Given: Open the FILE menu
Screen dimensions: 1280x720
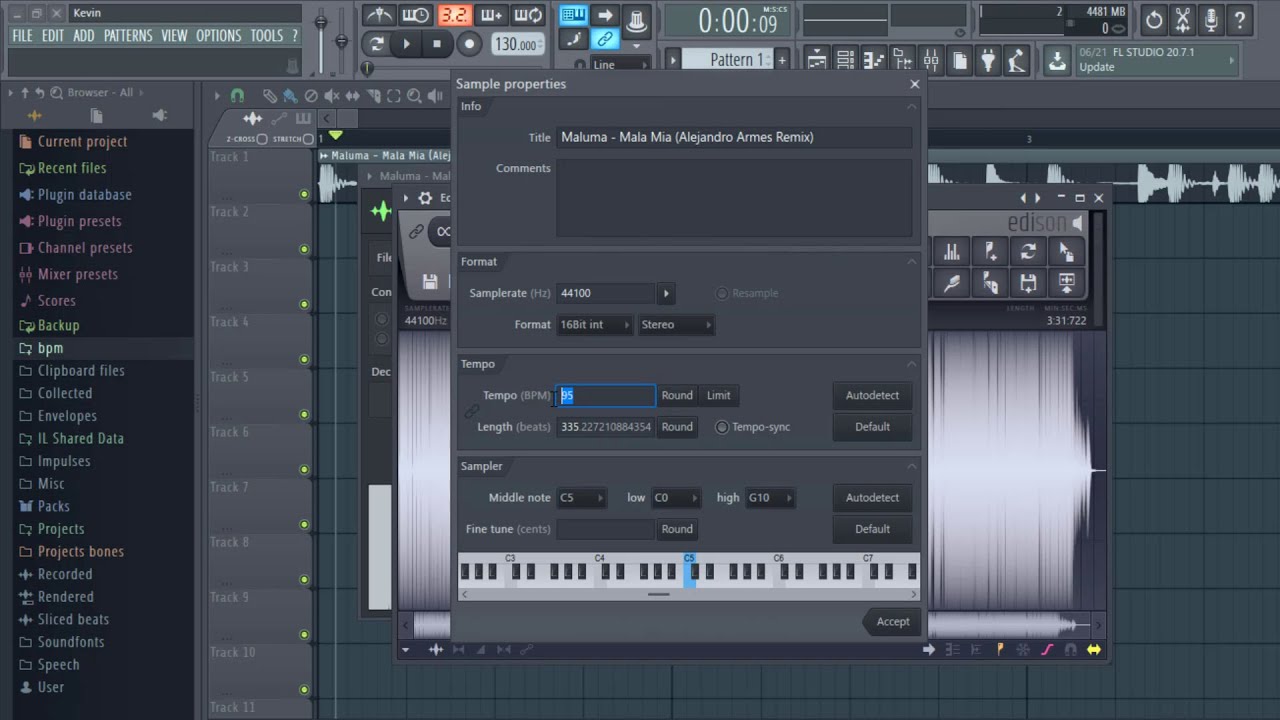Looking at the screenshot, I should click(22, 36).
